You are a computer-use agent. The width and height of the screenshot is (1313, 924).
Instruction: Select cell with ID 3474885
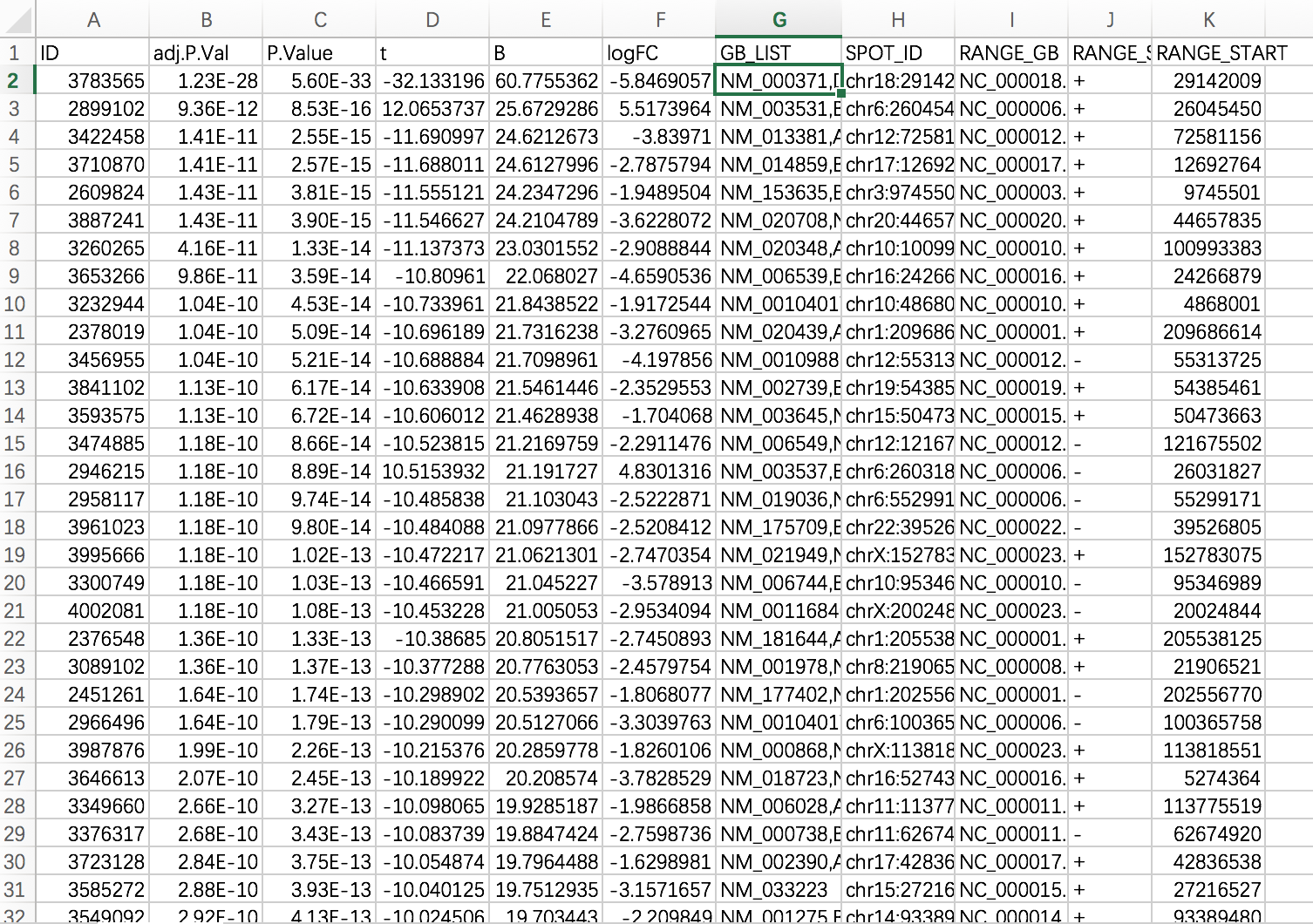92,443
